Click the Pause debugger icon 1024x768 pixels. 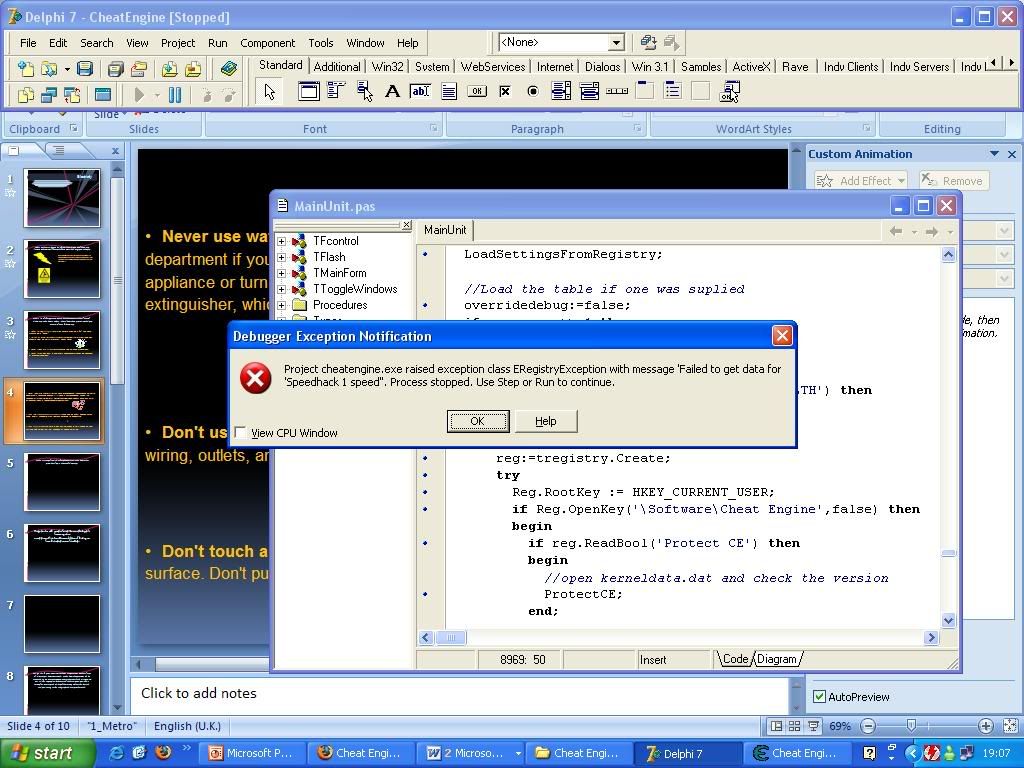[x=175, y=95]
